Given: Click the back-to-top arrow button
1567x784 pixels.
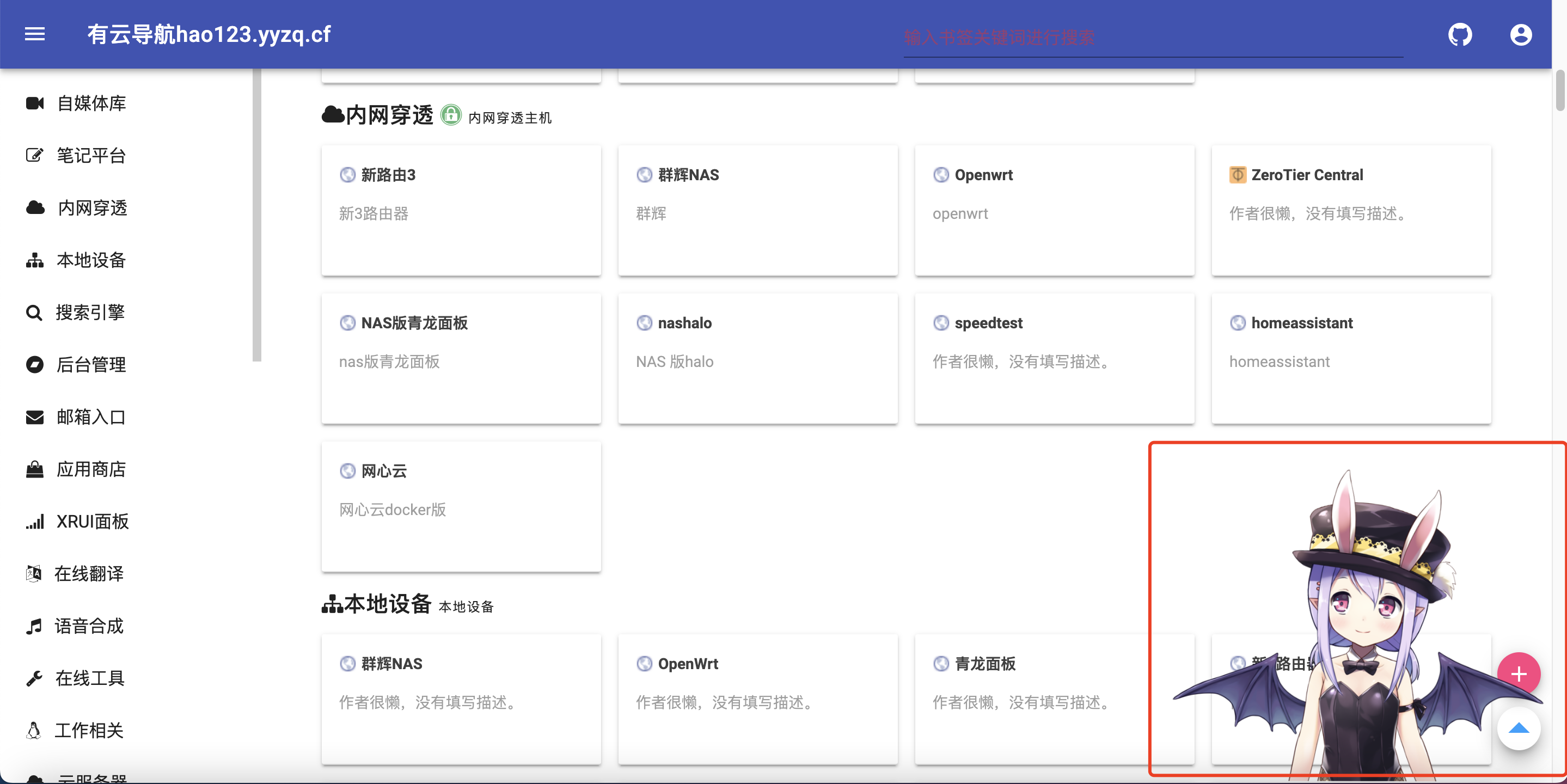Looking at the screenshot, I should click(1519, 728).
